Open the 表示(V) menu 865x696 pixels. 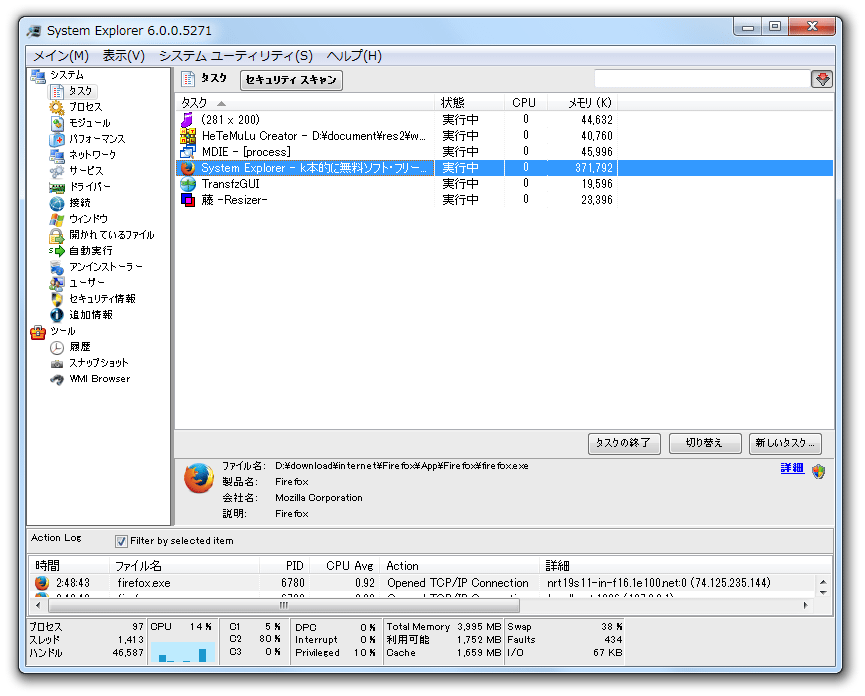(124, 56)
